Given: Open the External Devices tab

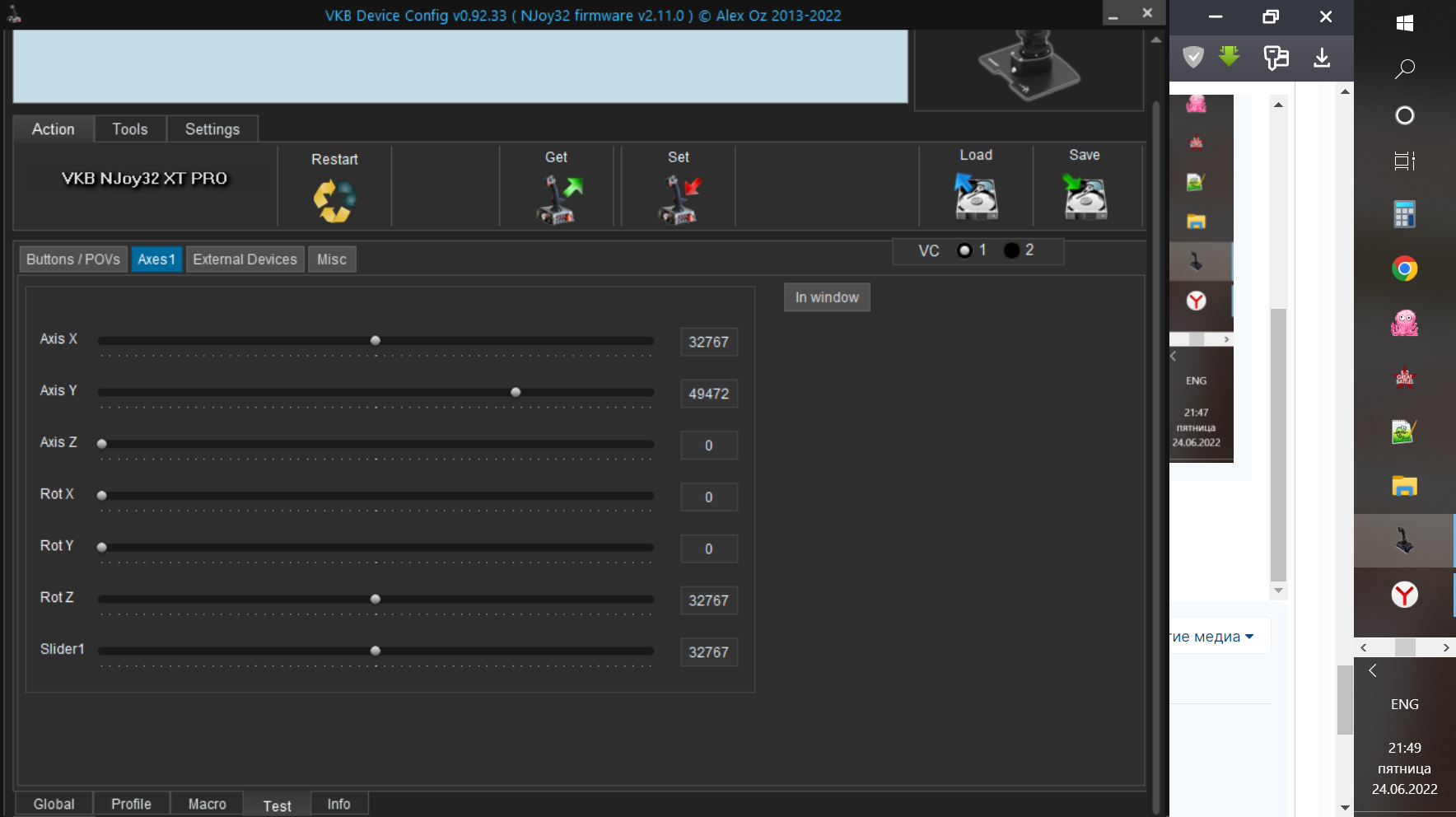Looking at the screenshot, I should pyautogui.click(x=245, y=259).
